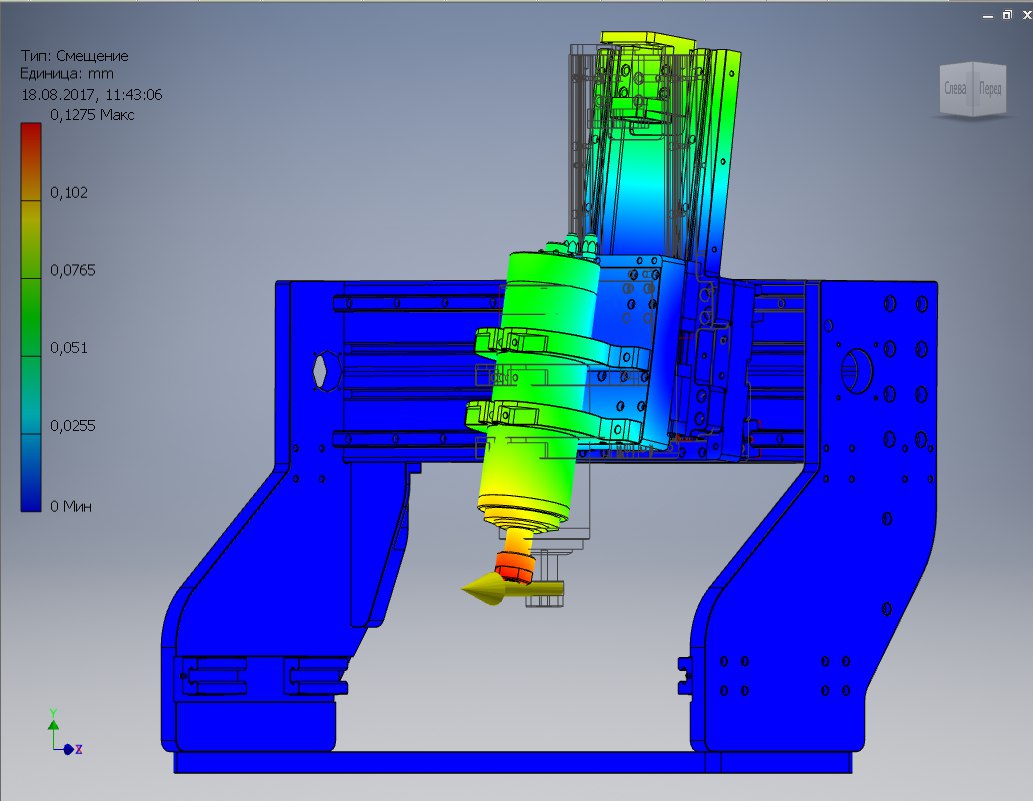This screenshot has height=801, width=1033.
Task: Click the "0 Мин" legend value
Action: (x=70, y=506)
